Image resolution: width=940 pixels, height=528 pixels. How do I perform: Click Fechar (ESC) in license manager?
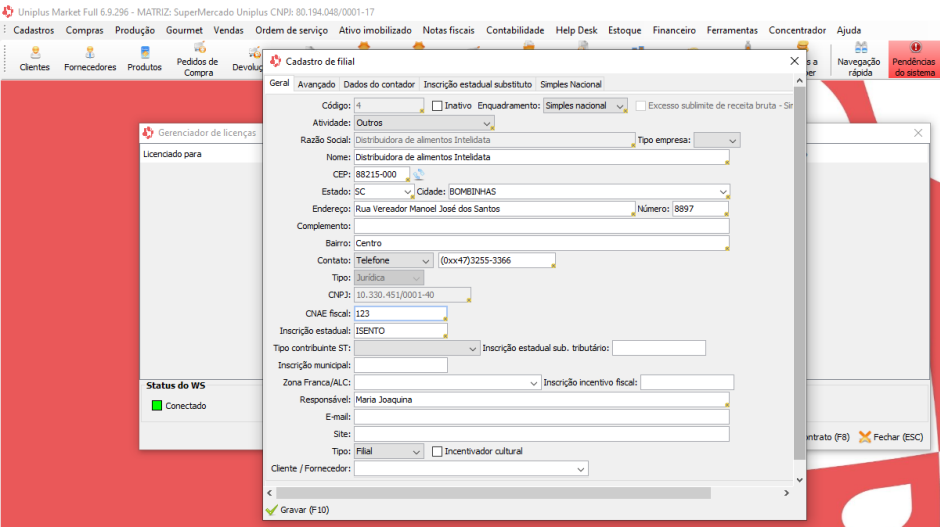point(891,437)
